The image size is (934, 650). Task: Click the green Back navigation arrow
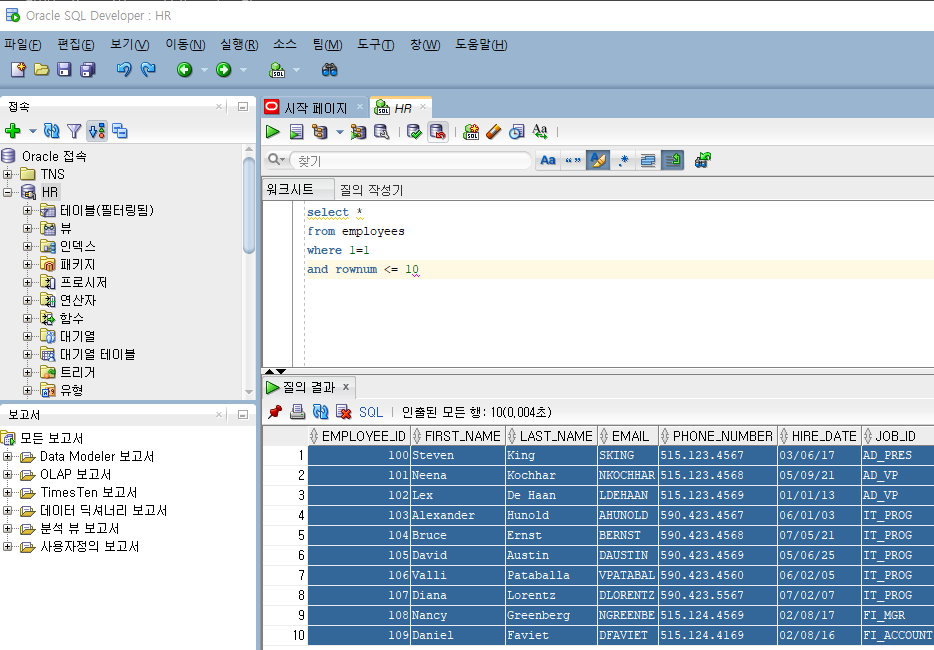pyautogui.click(x=185, y=70)
